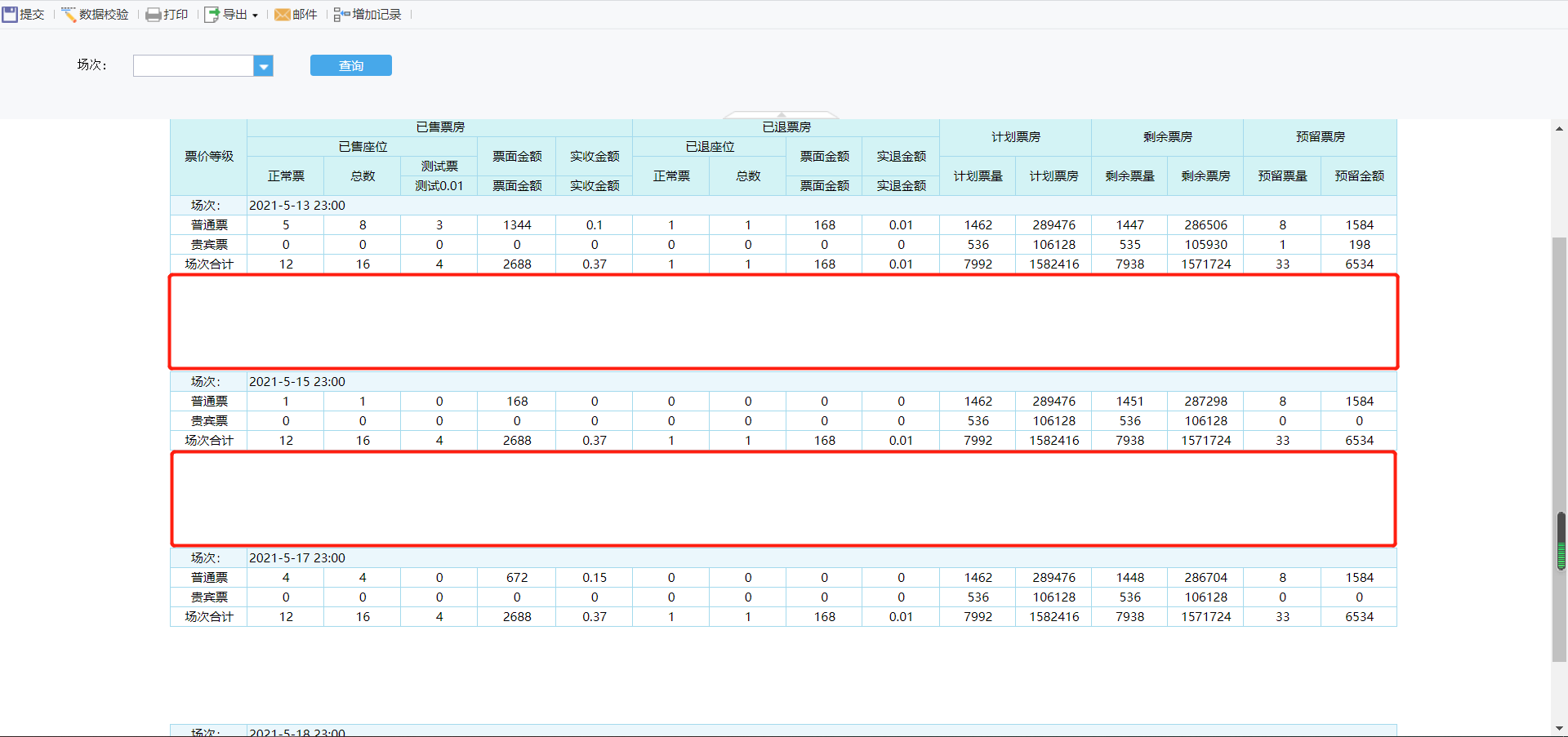Click the 导出 export icon

pyautogui.click(x=212, y=15)
